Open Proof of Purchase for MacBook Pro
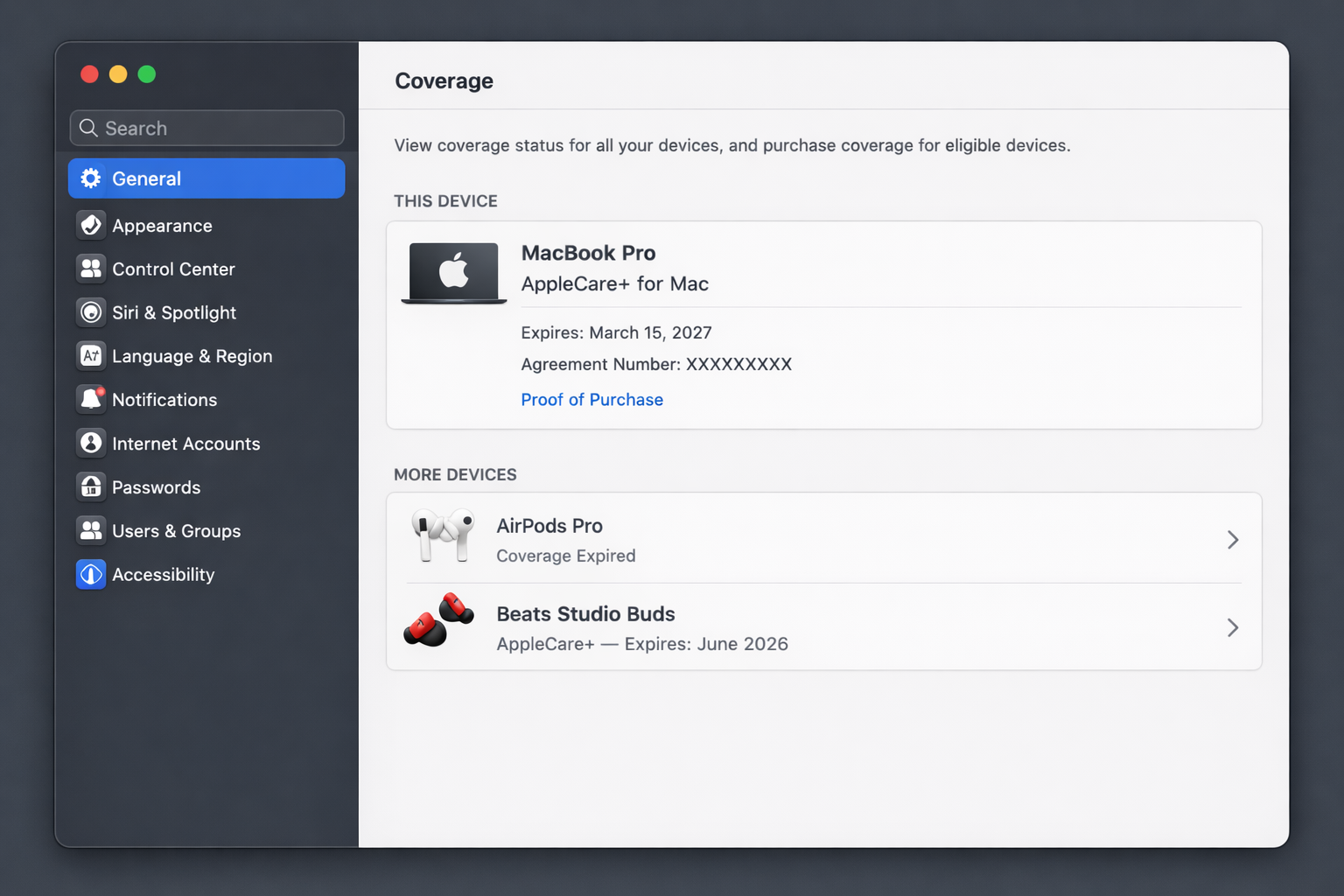 point(592,400)
